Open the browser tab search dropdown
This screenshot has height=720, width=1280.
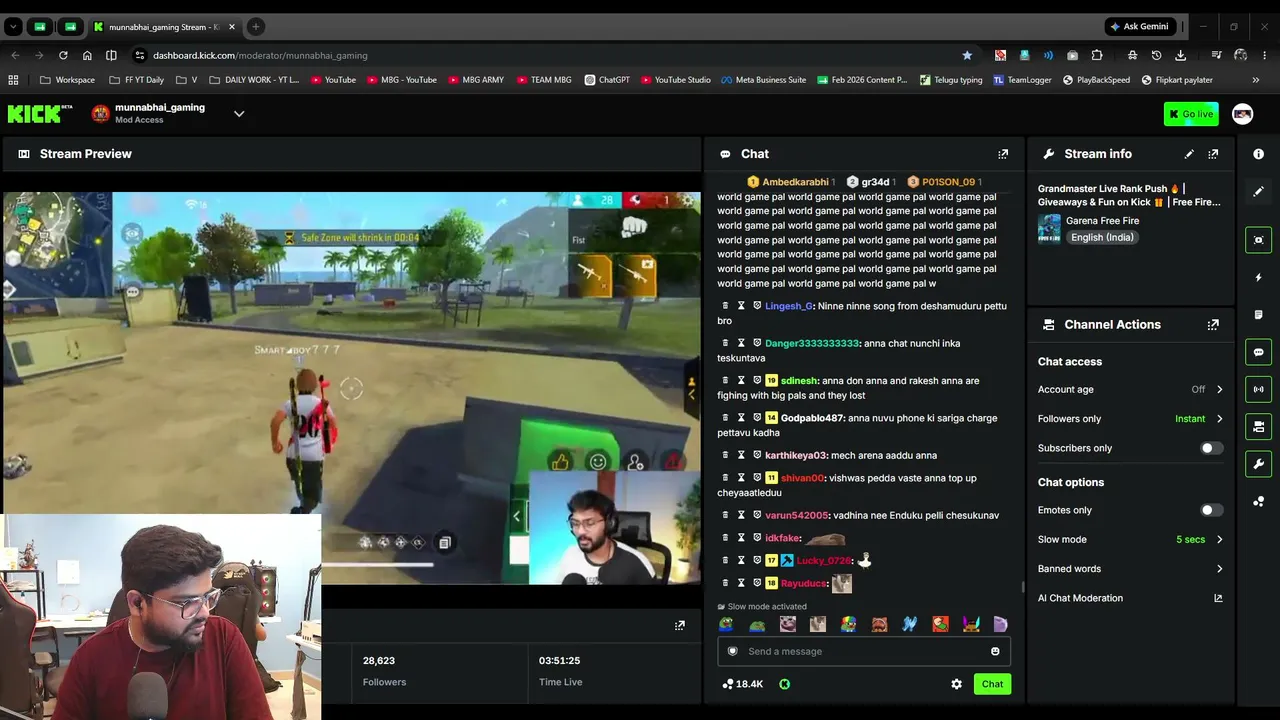pyautogui.click(x=13, y=27)
